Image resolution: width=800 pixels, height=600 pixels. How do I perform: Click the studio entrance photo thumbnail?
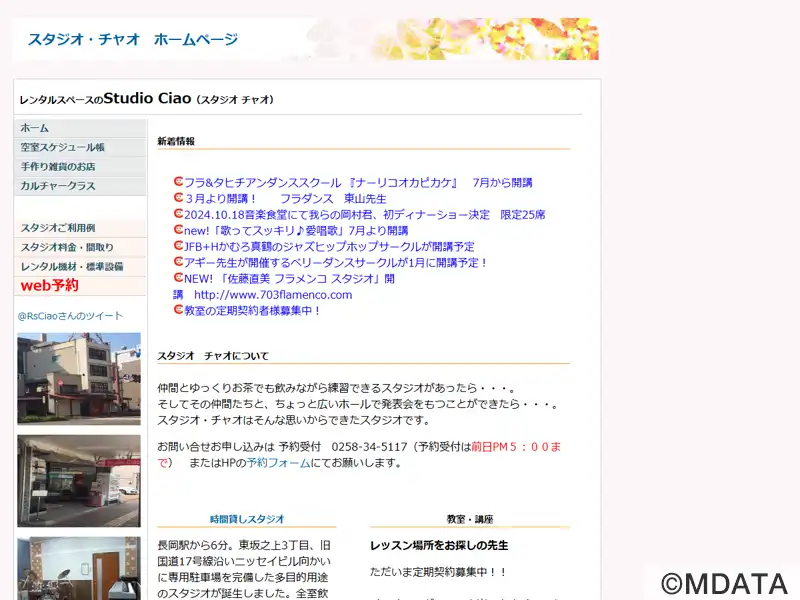coord(79,480)
